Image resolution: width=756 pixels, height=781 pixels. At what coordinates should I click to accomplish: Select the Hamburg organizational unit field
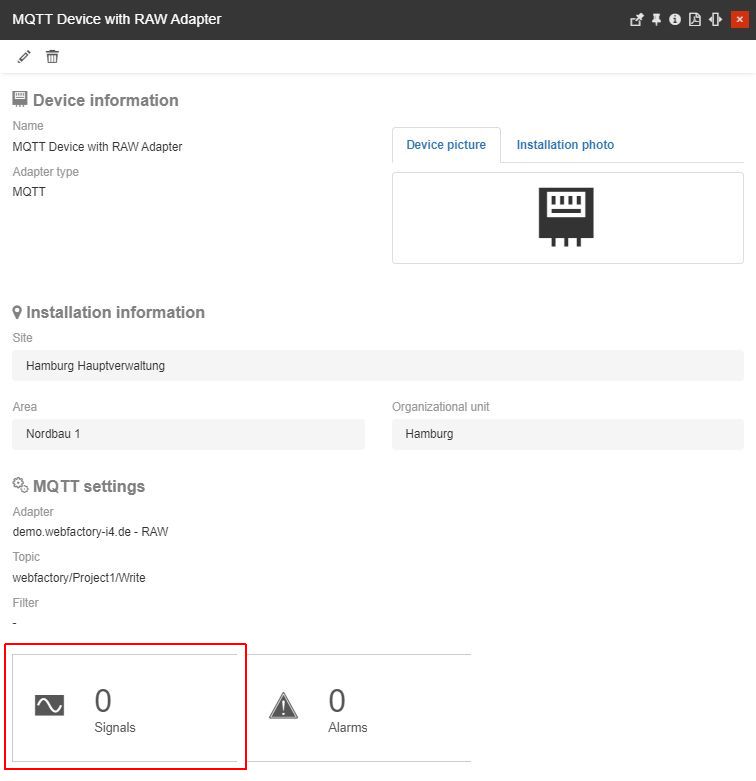(568, 434)
